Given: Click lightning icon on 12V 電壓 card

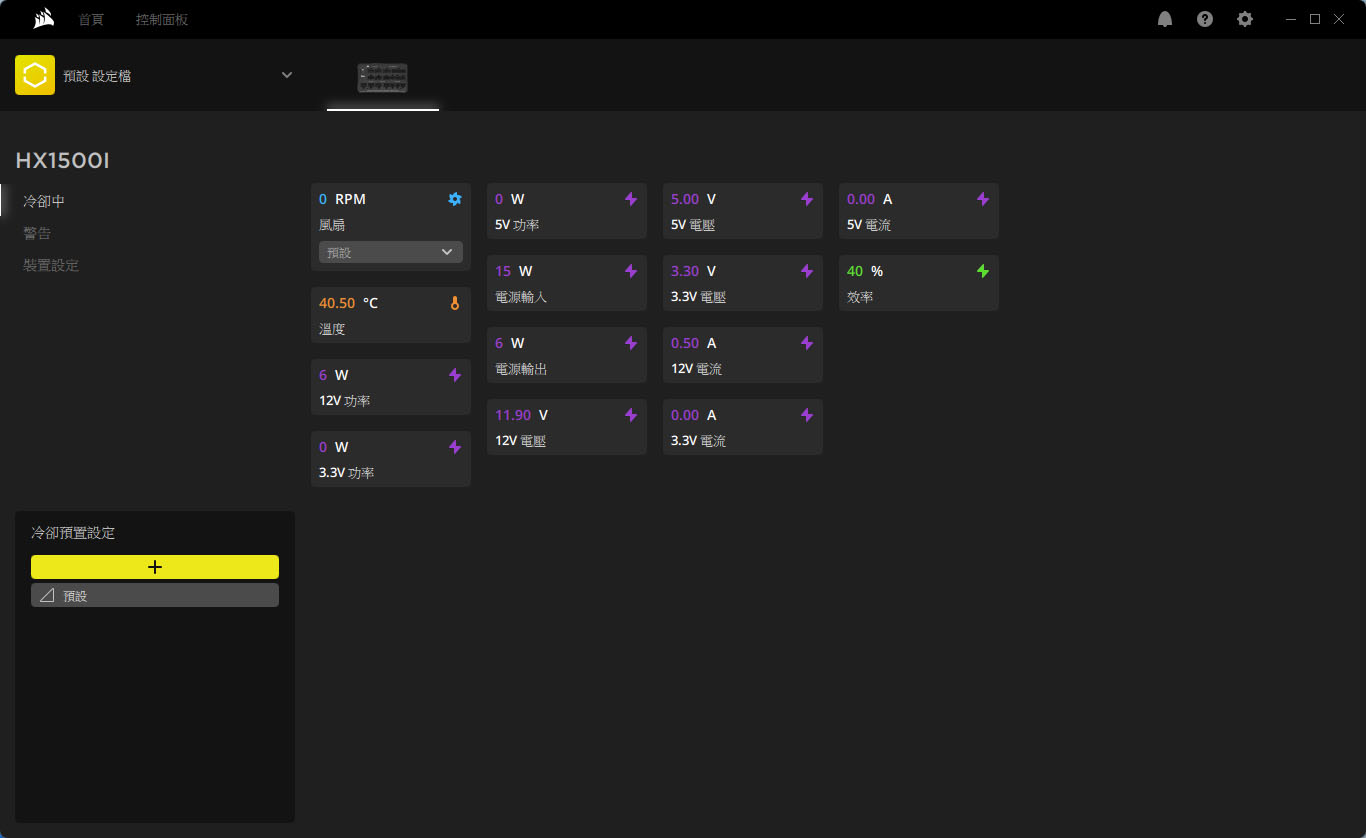Looking at the screenshot, I should coord(631,415).
